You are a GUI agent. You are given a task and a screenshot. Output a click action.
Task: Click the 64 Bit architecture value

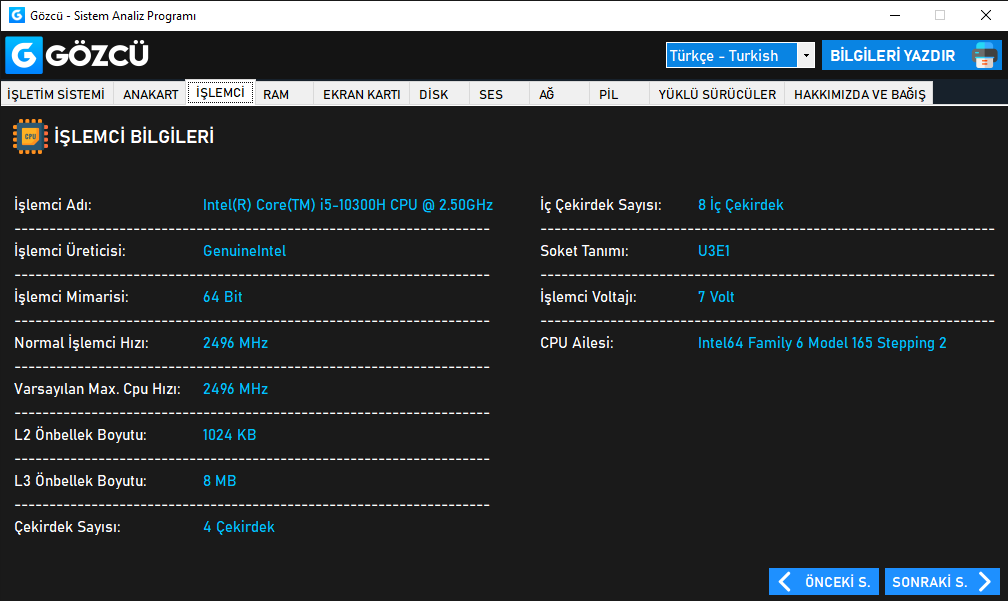click(222, 297)
